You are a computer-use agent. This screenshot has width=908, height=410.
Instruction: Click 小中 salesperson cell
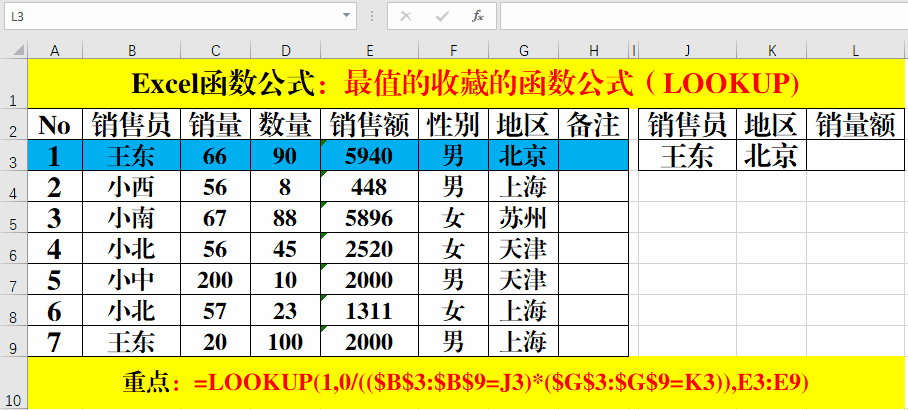coord(131,279)
